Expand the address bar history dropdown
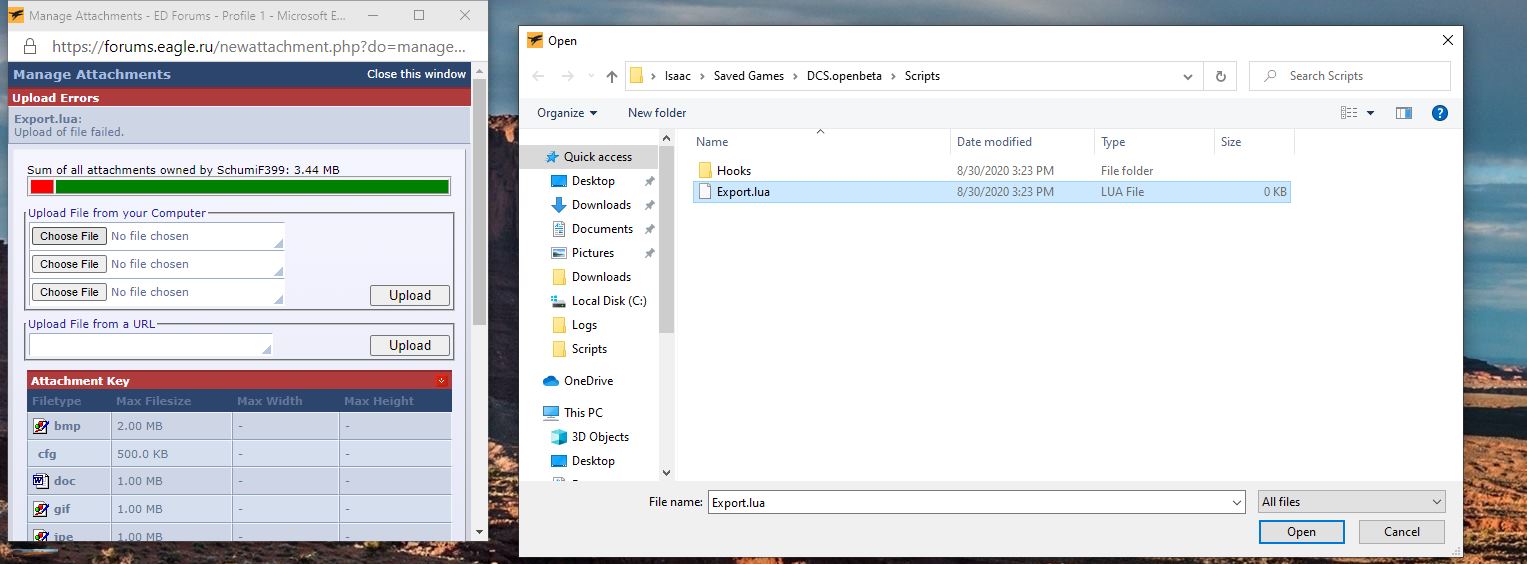This screenshot has width=1527, height=564. click(x=1188, y=76)
